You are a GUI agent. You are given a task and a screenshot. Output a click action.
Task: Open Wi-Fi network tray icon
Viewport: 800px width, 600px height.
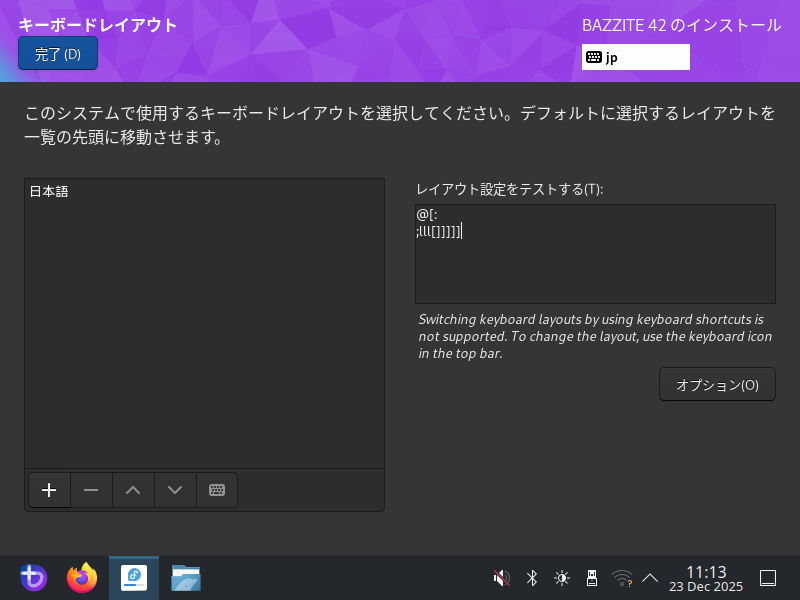622,578
